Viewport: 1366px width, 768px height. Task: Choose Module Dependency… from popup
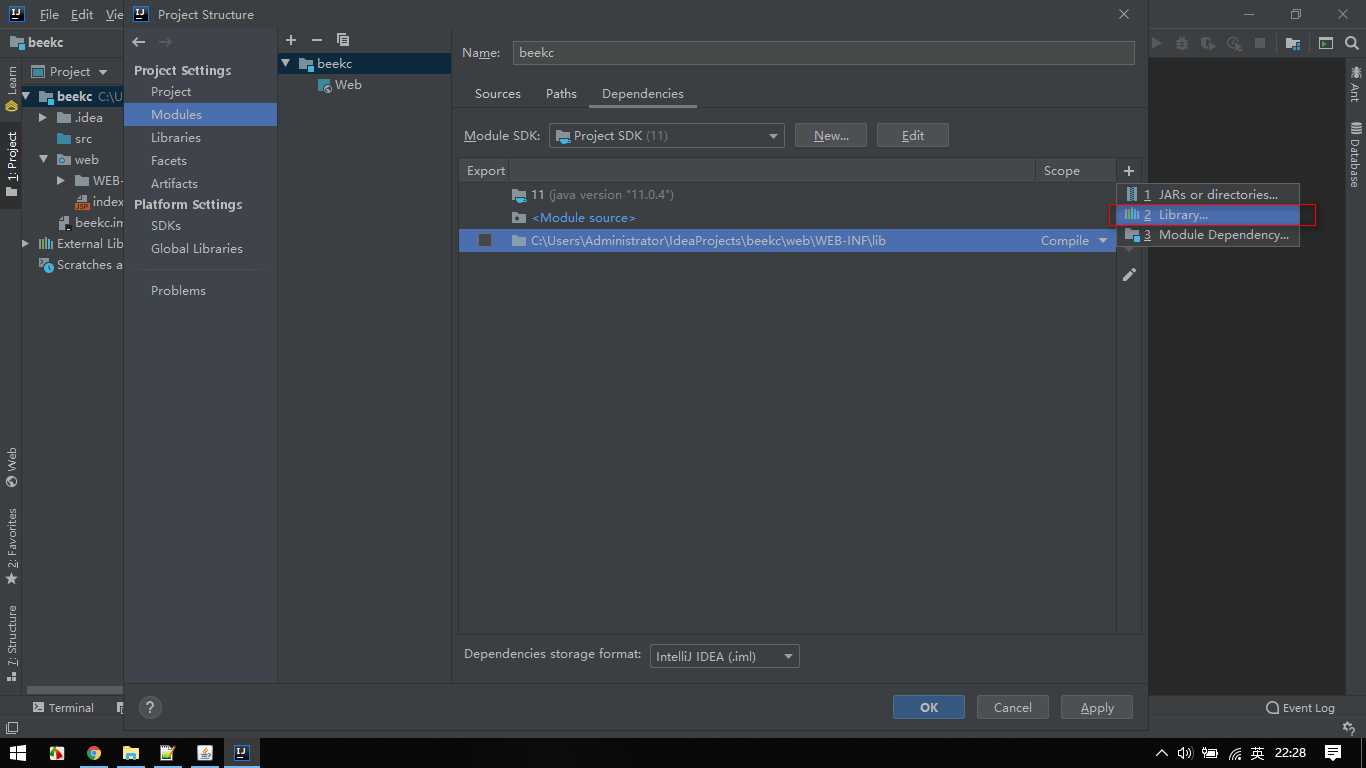(1208, 235)
